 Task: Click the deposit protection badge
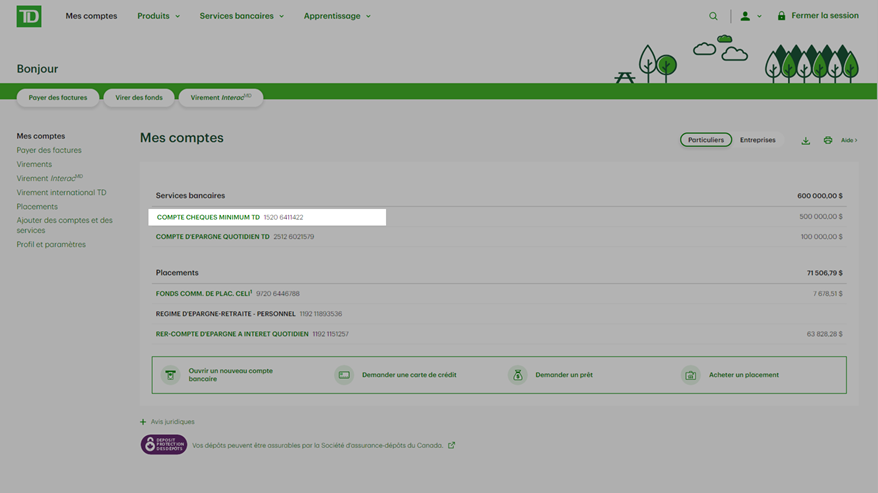pyautogui.click(x=164, y=445)
